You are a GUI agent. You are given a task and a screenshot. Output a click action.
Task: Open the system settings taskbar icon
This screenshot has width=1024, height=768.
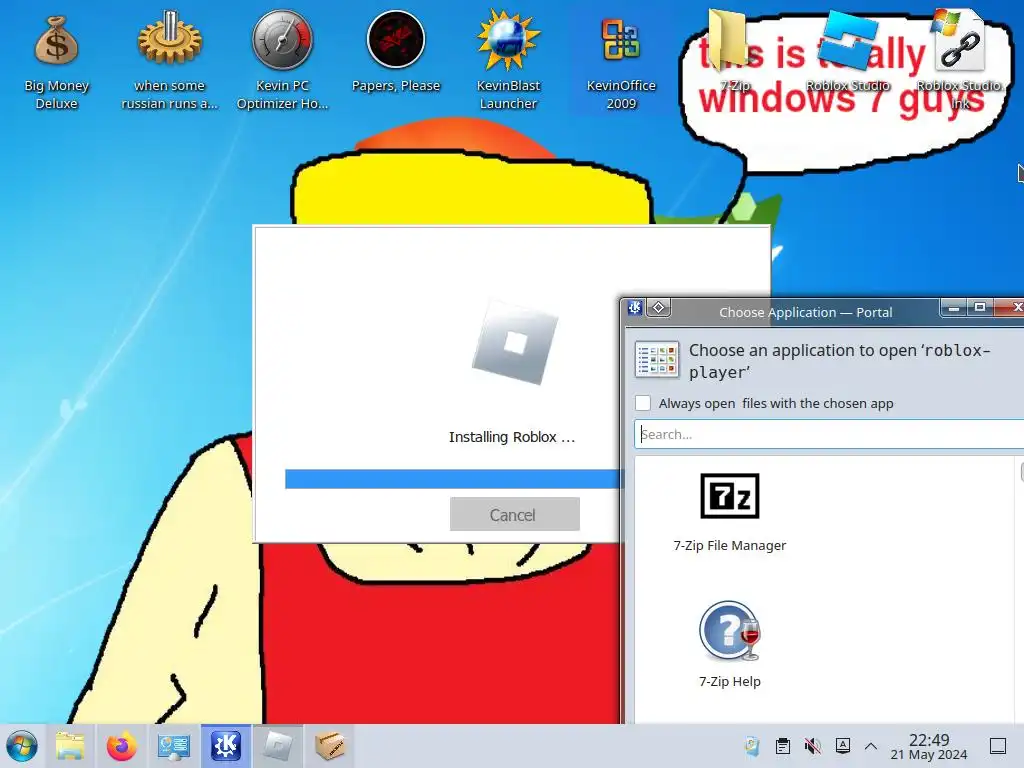coord(173,746)
